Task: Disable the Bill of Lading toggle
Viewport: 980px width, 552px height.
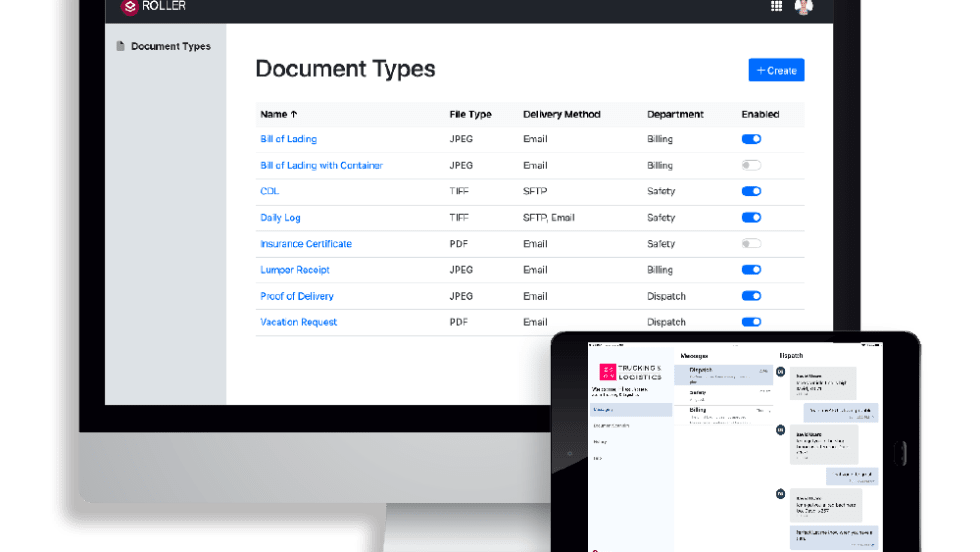Action: click(751, 140)
